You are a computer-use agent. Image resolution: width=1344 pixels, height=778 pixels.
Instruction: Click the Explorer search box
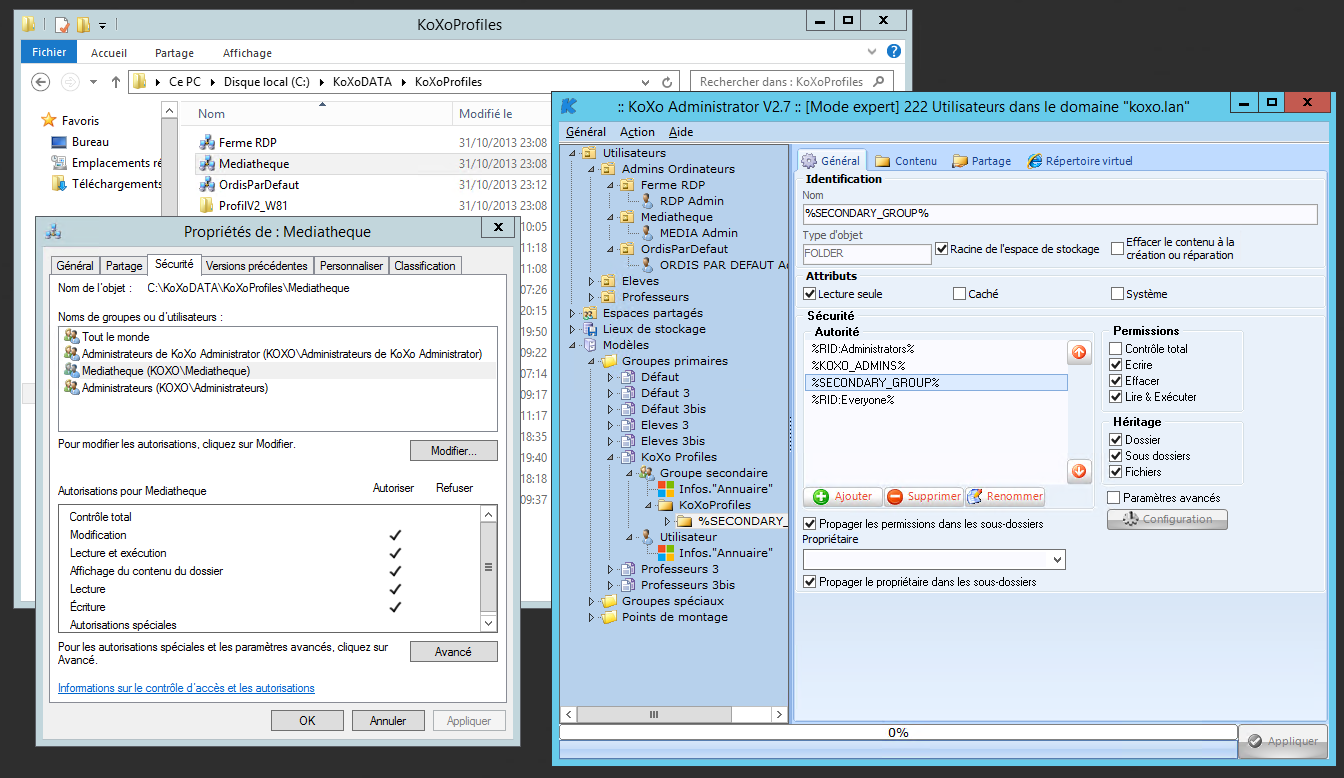(x=791, y=82)
